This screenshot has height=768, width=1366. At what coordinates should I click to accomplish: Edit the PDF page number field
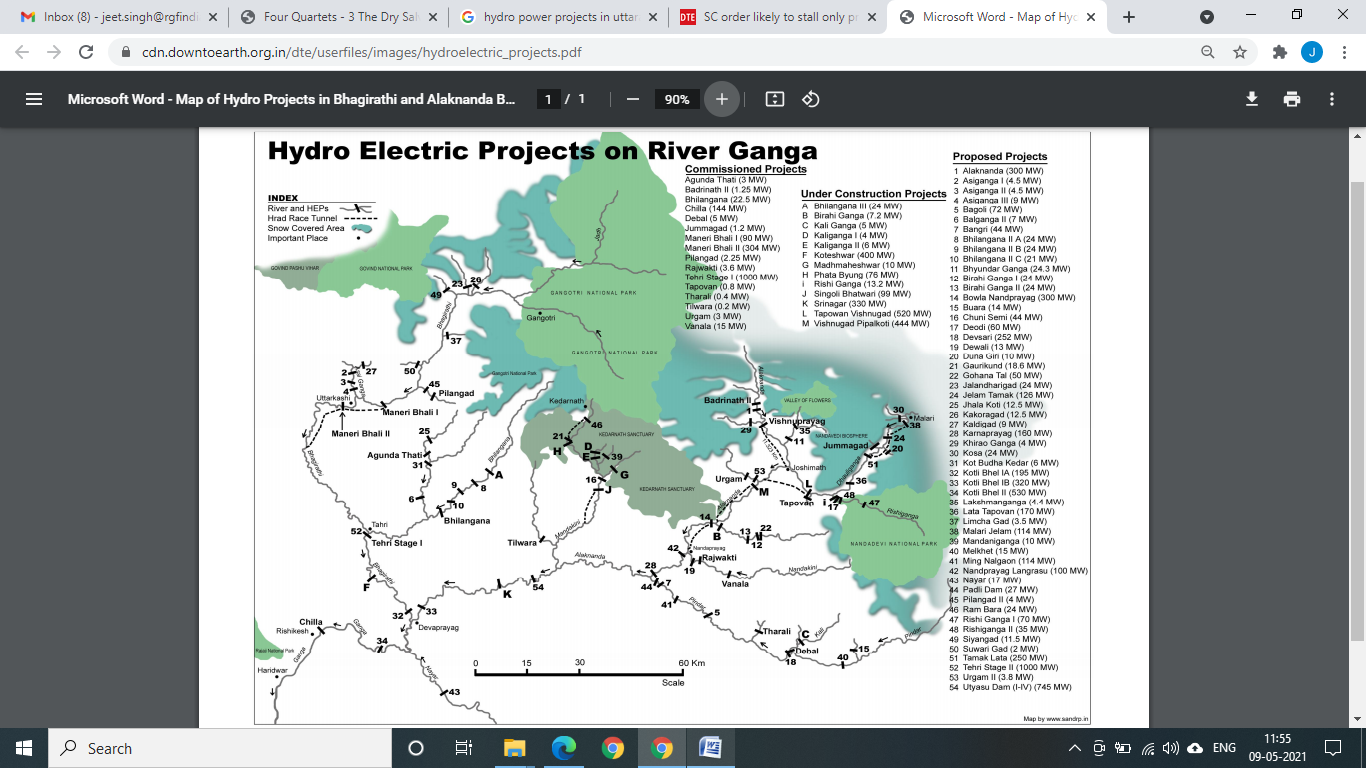(548, 99)
